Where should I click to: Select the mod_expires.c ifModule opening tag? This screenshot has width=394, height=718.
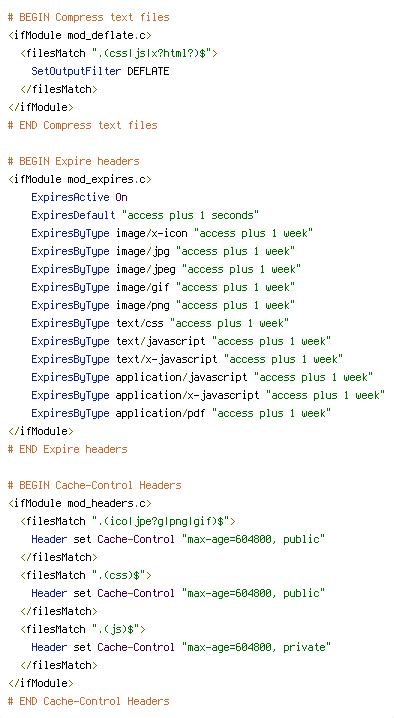point(80,180)
